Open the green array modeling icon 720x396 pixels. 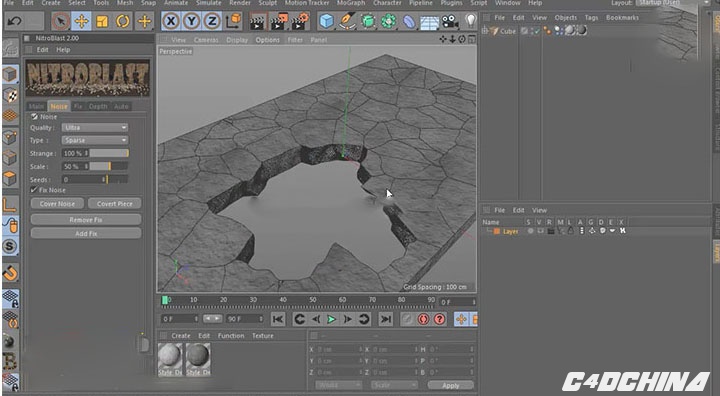point(388,21)
